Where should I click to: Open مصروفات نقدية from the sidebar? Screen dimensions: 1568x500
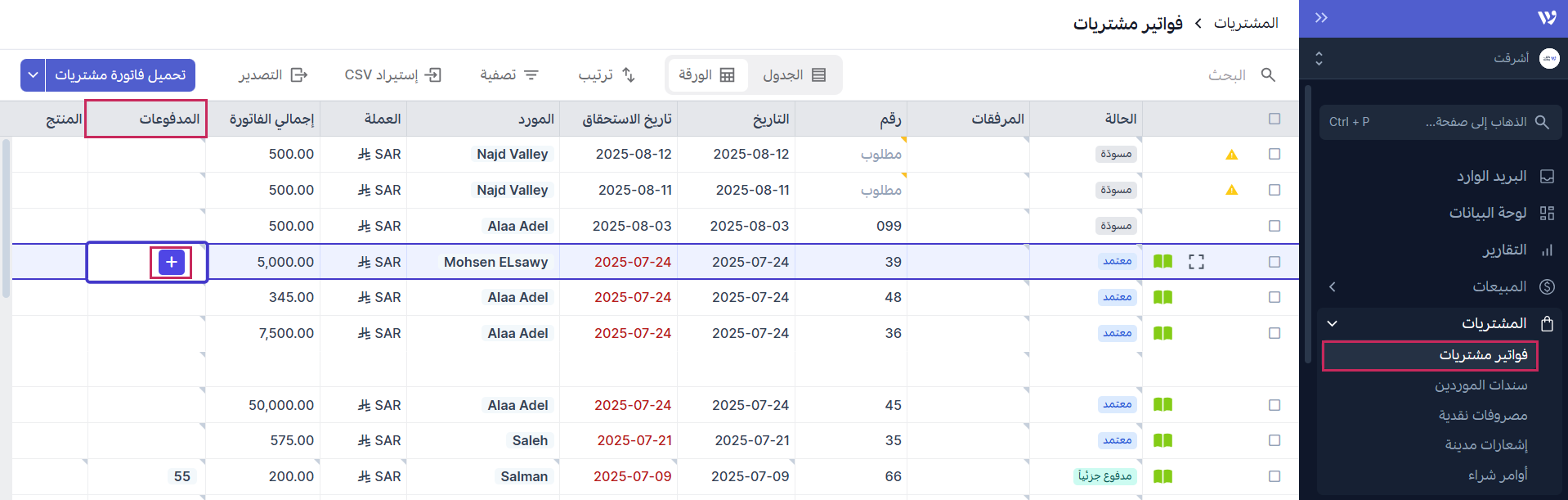[x=1482, y=415]
